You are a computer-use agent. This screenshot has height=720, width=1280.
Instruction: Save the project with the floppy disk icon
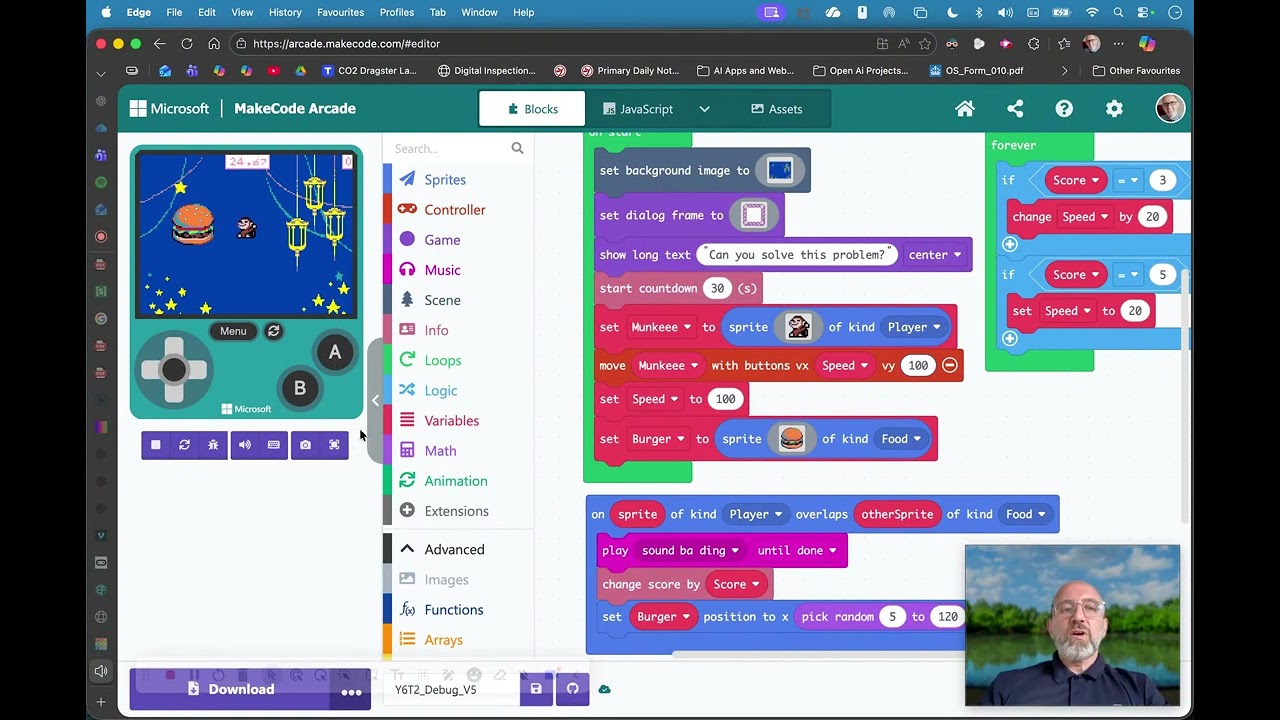(536, 689)
